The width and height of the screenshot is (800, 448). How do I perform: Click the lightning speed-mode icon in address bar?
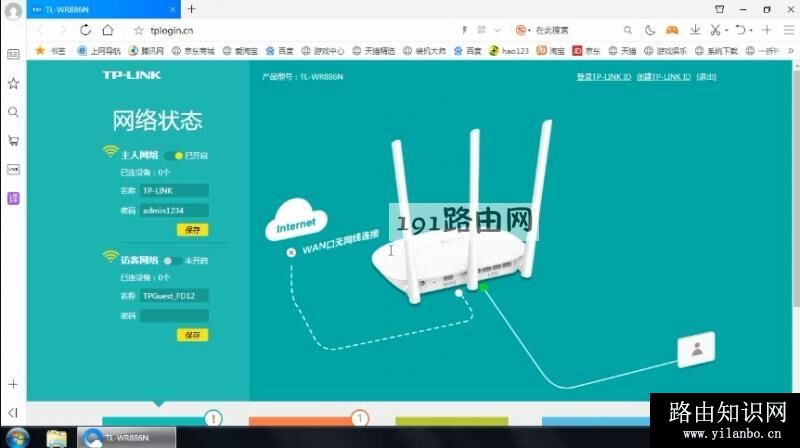pyautogui.click(x=464, y=30)
